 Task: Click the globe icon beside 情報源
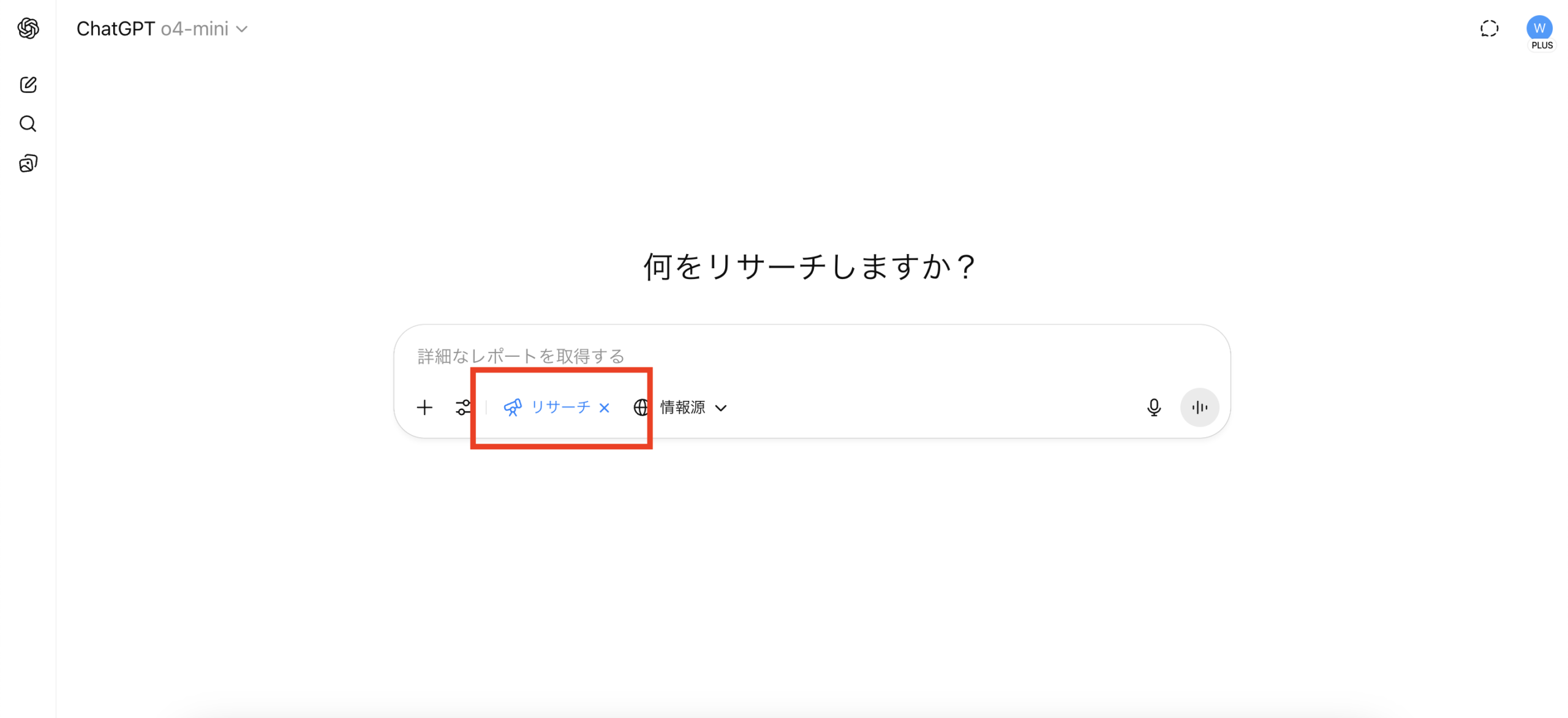641,408
